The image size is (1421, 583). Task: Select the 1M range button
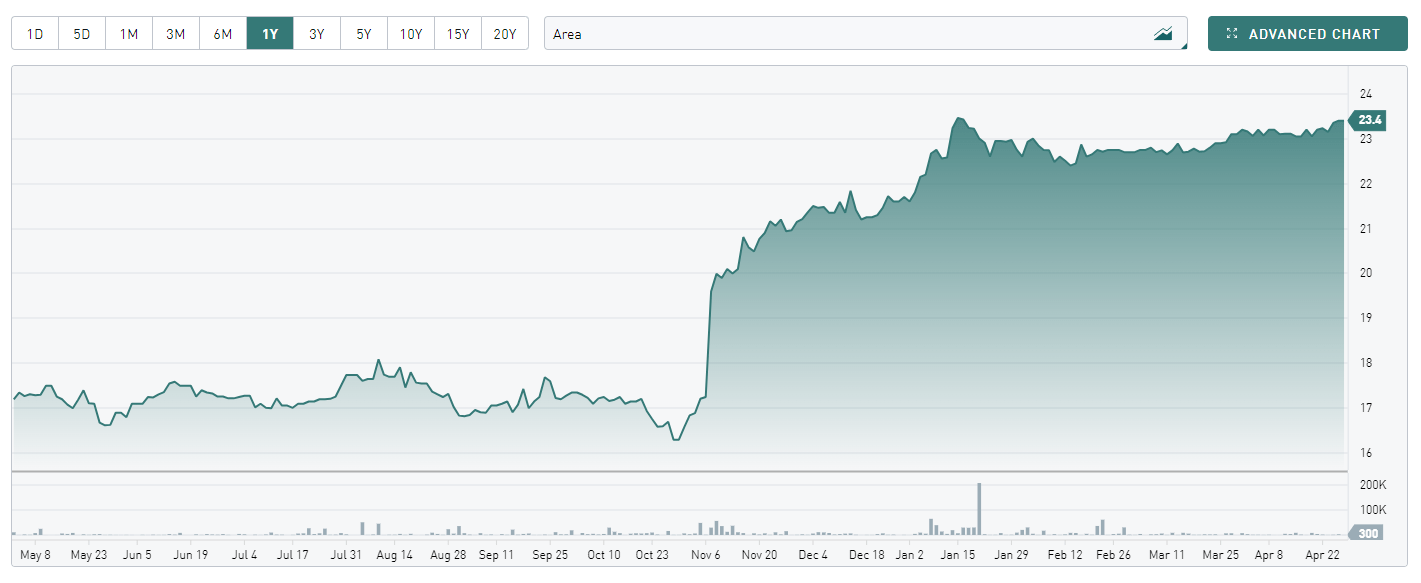pyautogui.click(x=128, y=33)
